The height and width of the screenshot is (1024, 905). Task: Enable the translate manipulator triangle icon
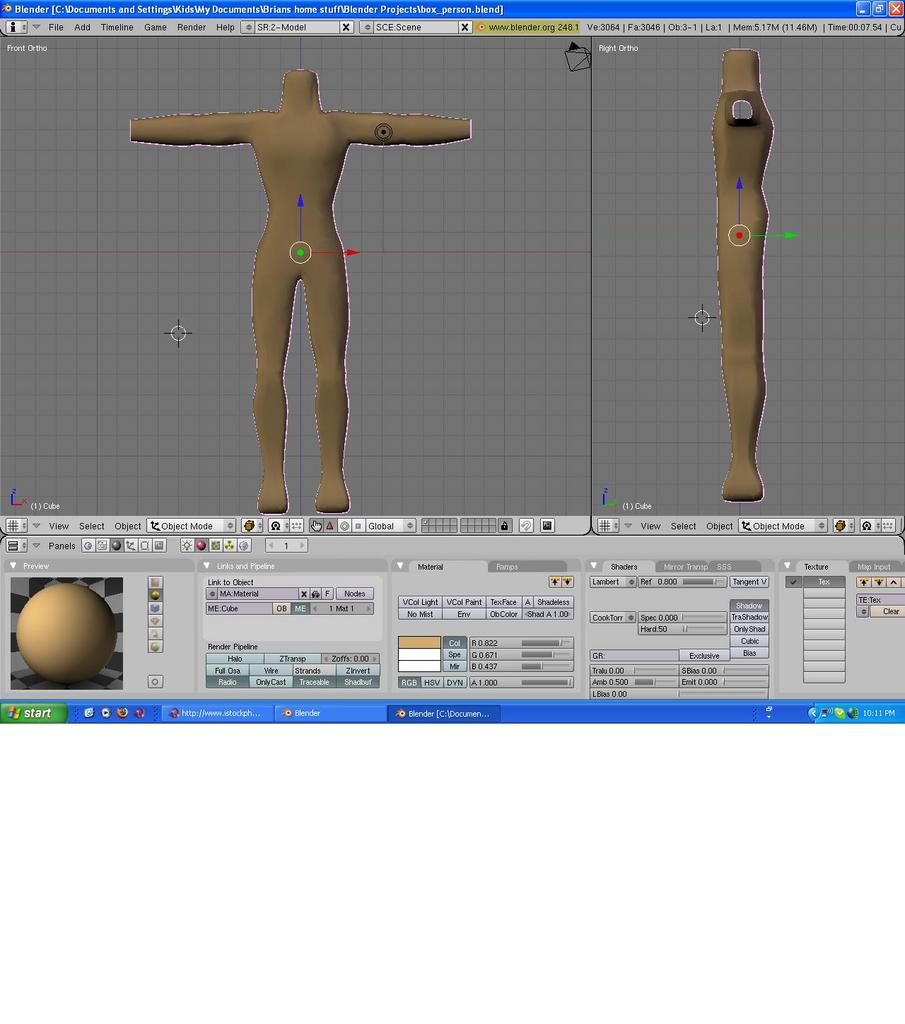click(330, 526)
